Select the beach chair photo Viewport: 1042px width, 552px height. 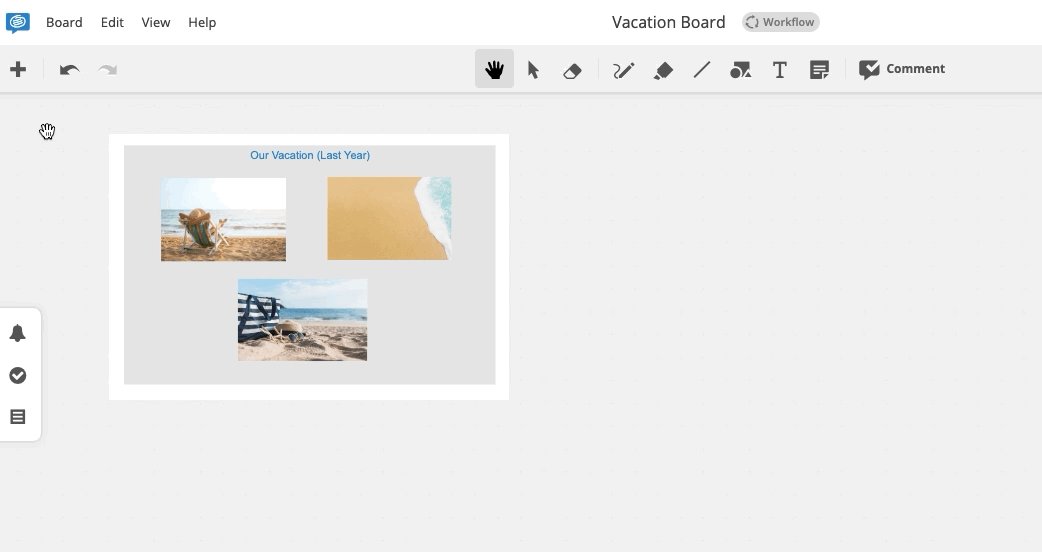click(223, 219)
